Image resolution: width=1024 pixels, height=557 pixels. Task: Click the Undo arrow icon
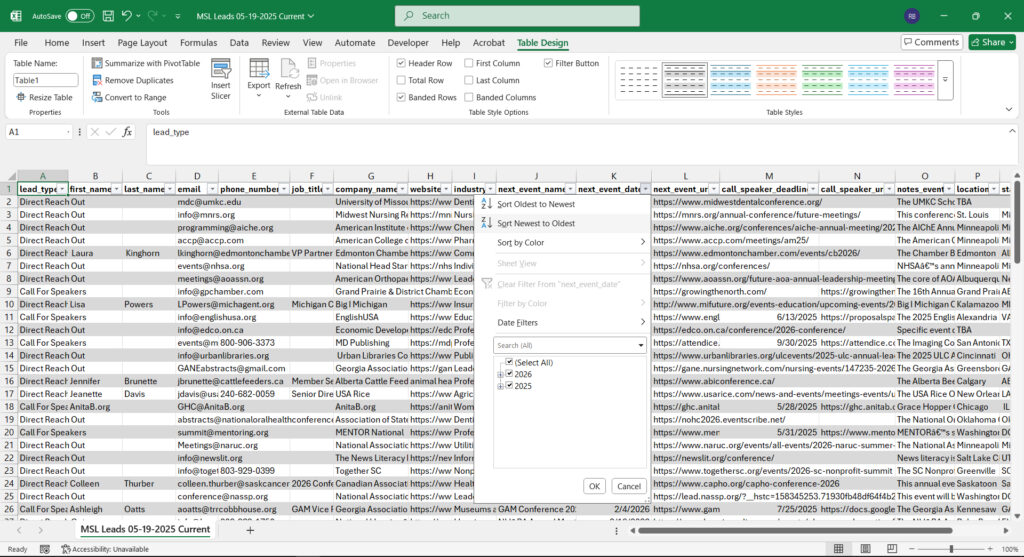(127, 16)
